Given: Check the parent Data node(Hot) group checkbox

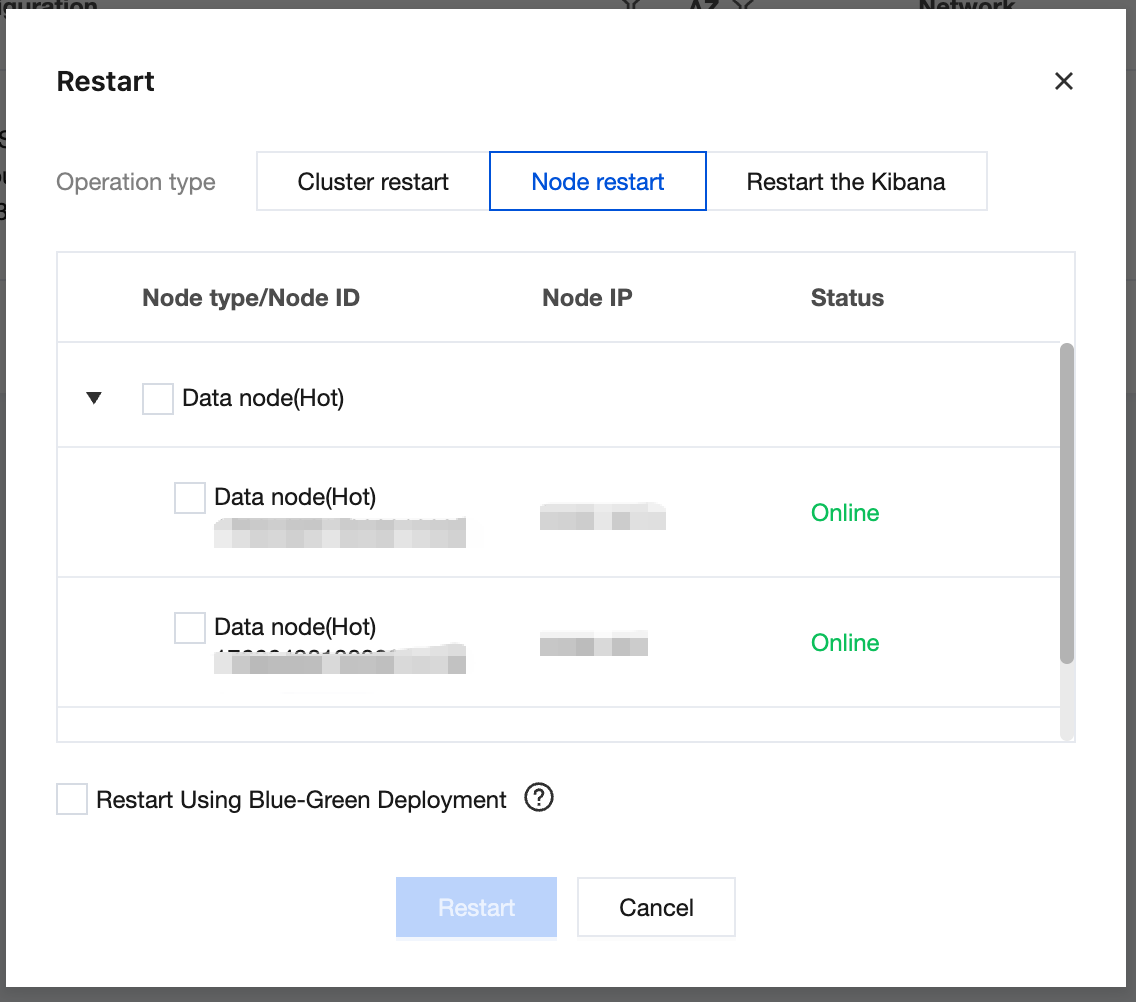Looking at the screenshot, I should (x=158, y=398).
